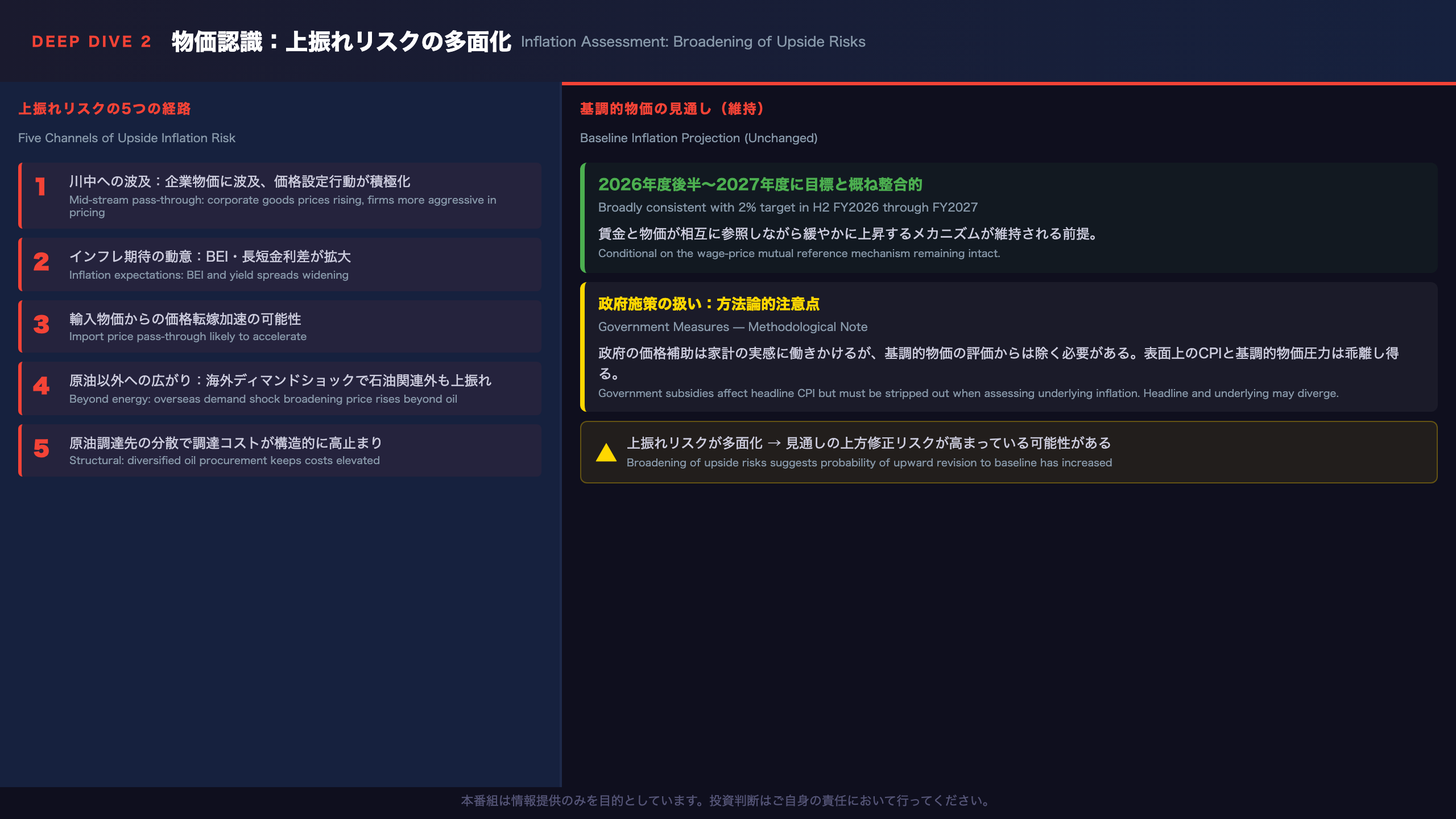Click subtitle Inflation Assessment: Broadening of Upside Risks

(693, 42)
